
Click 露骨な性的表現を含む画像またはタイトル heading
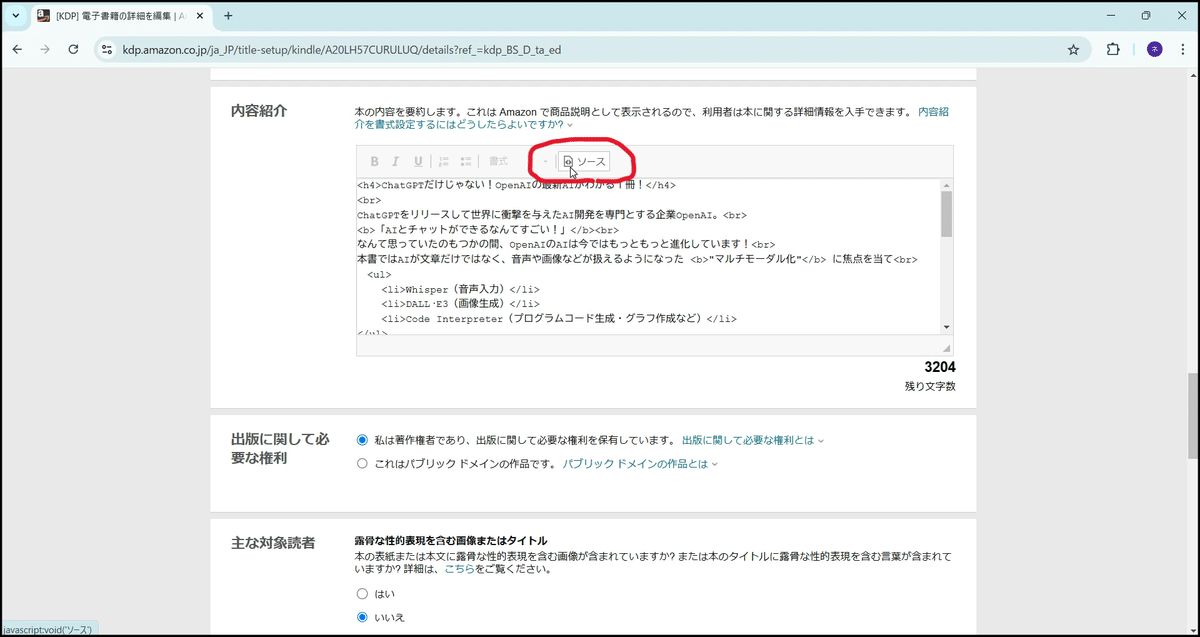click(x=451, y=540)
